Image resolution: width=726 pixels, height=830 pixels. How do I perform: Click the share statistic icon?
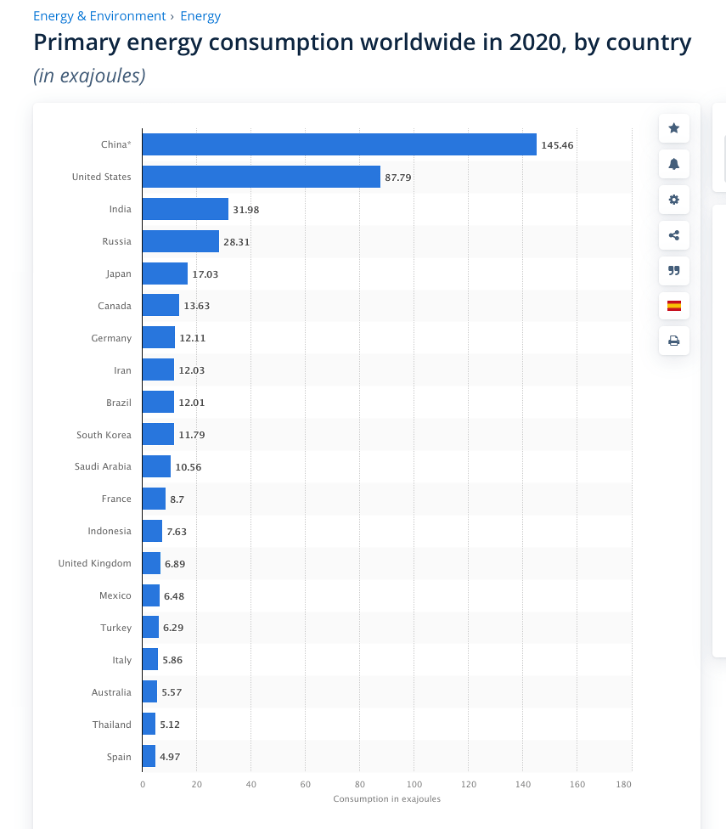[673, 236]
